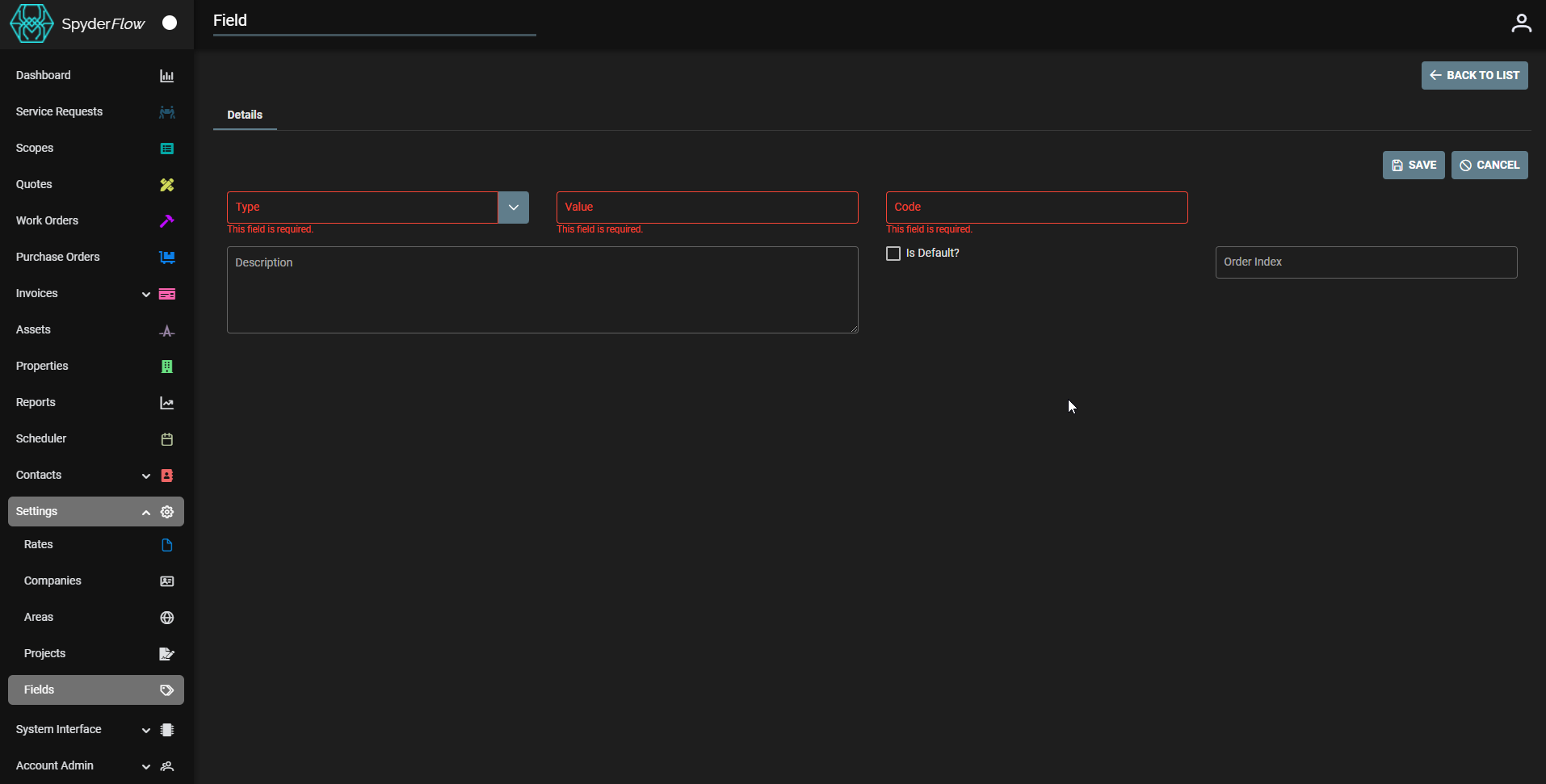This screenshot has width=1546, height=784.
Task: Click the SAVE button
Action: [1413, 165]
